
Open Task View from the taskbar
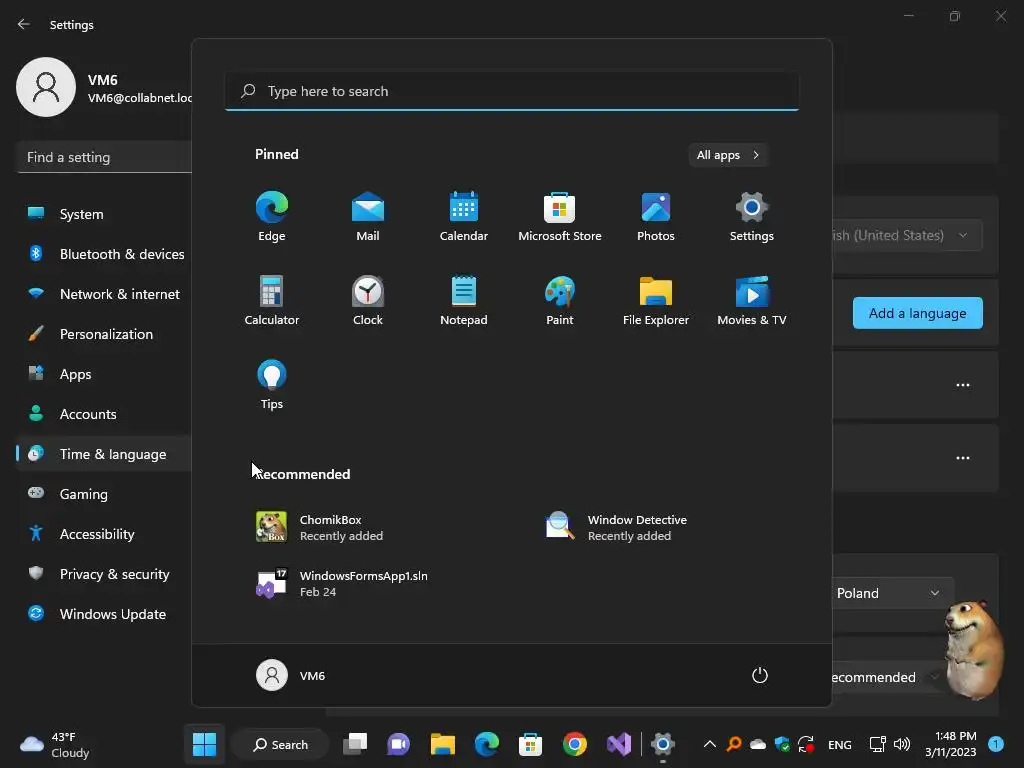pos(355,744)
